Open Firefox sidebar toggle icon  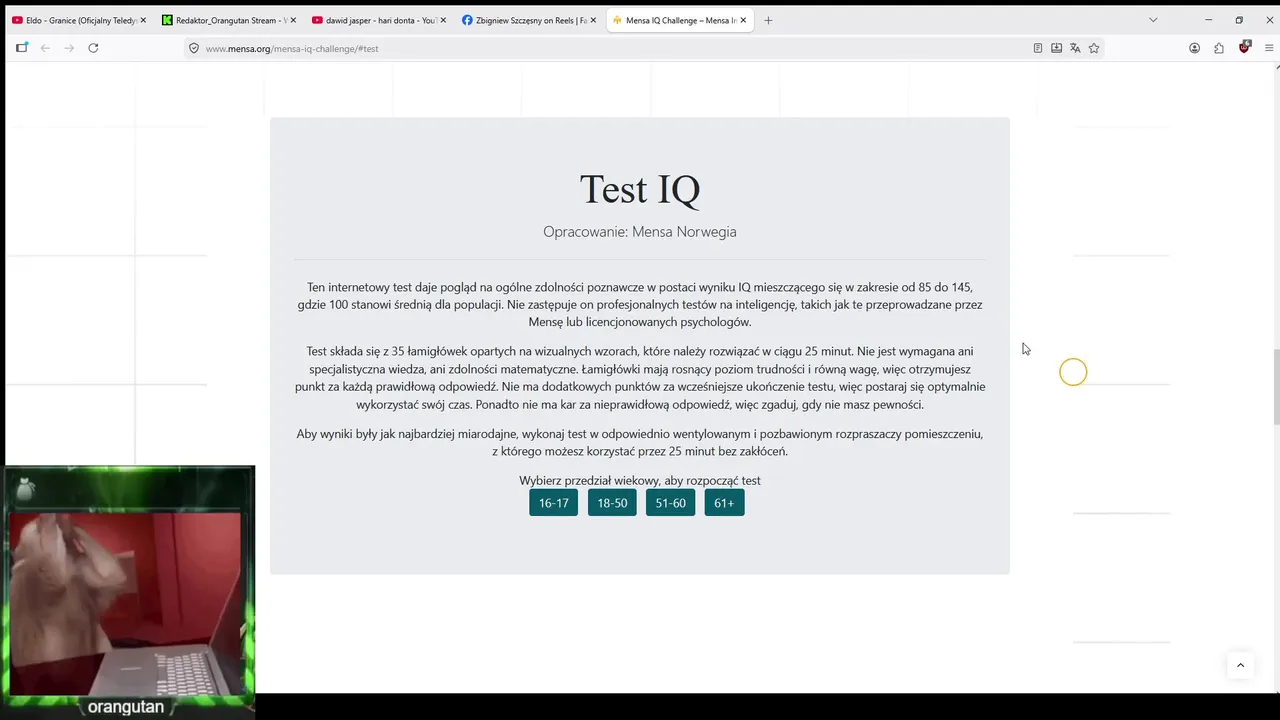pos(22,48)
